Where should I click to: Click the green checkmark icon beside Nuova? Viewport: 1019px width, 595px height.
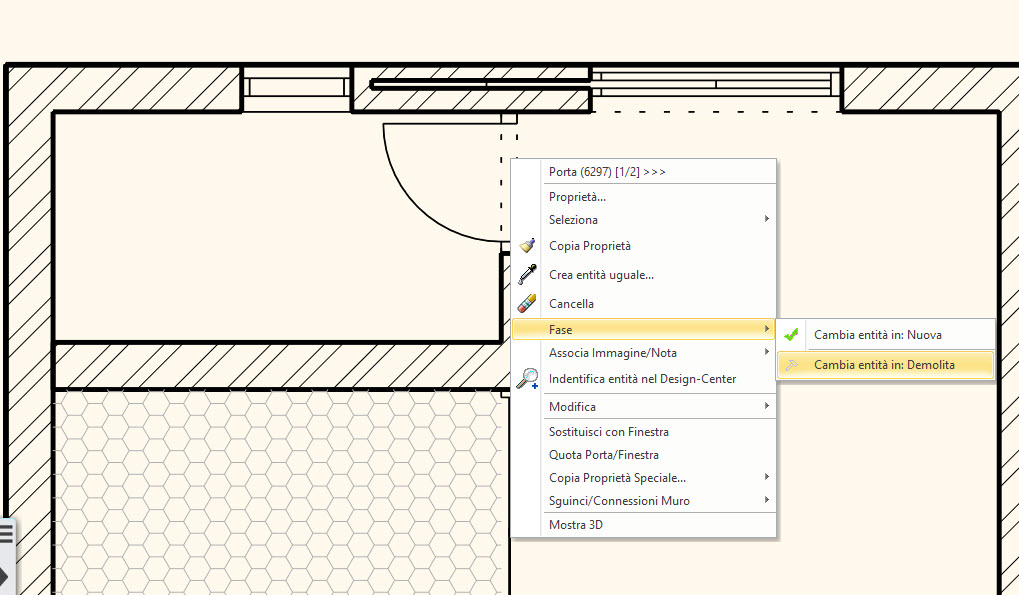point(791,335)
